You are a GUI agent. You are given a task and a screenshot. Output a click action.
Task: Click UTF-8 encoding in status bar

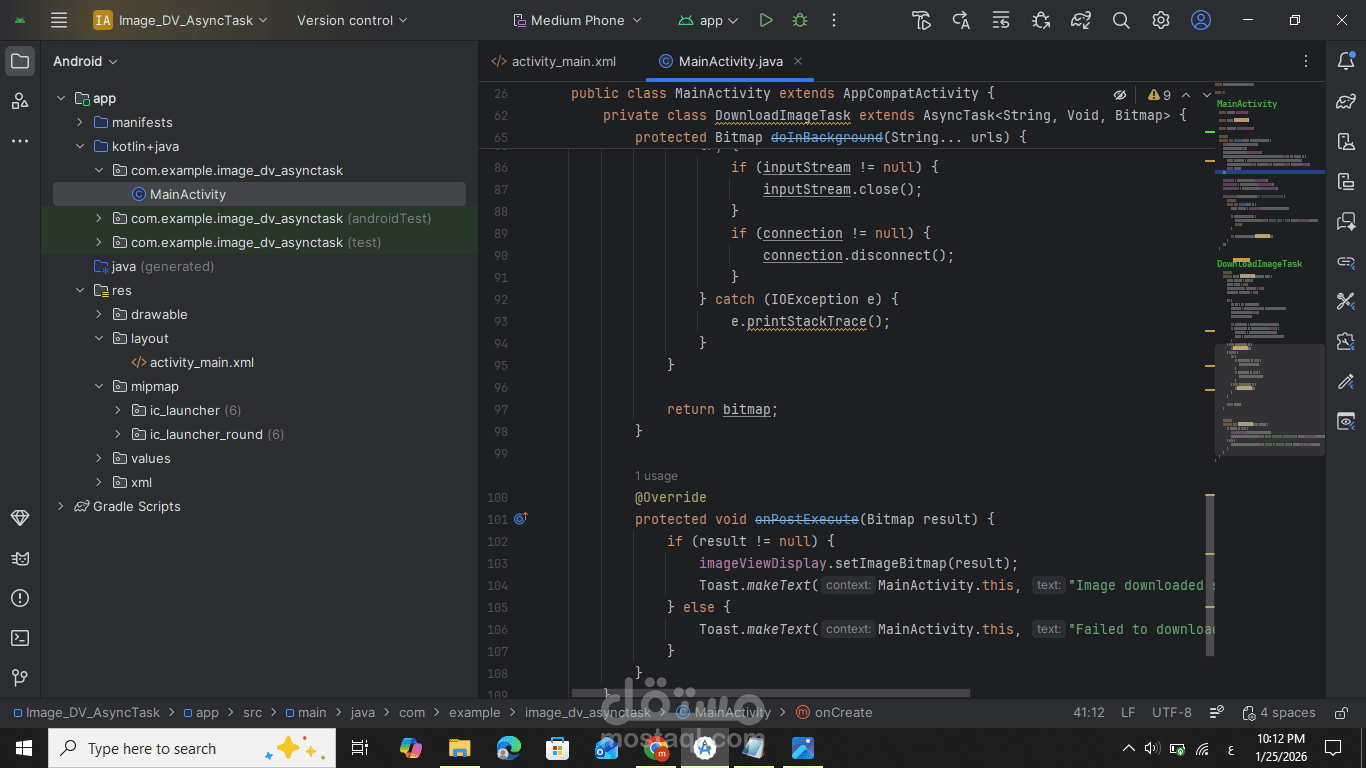pyautogui.click(x=1171, y=712)
